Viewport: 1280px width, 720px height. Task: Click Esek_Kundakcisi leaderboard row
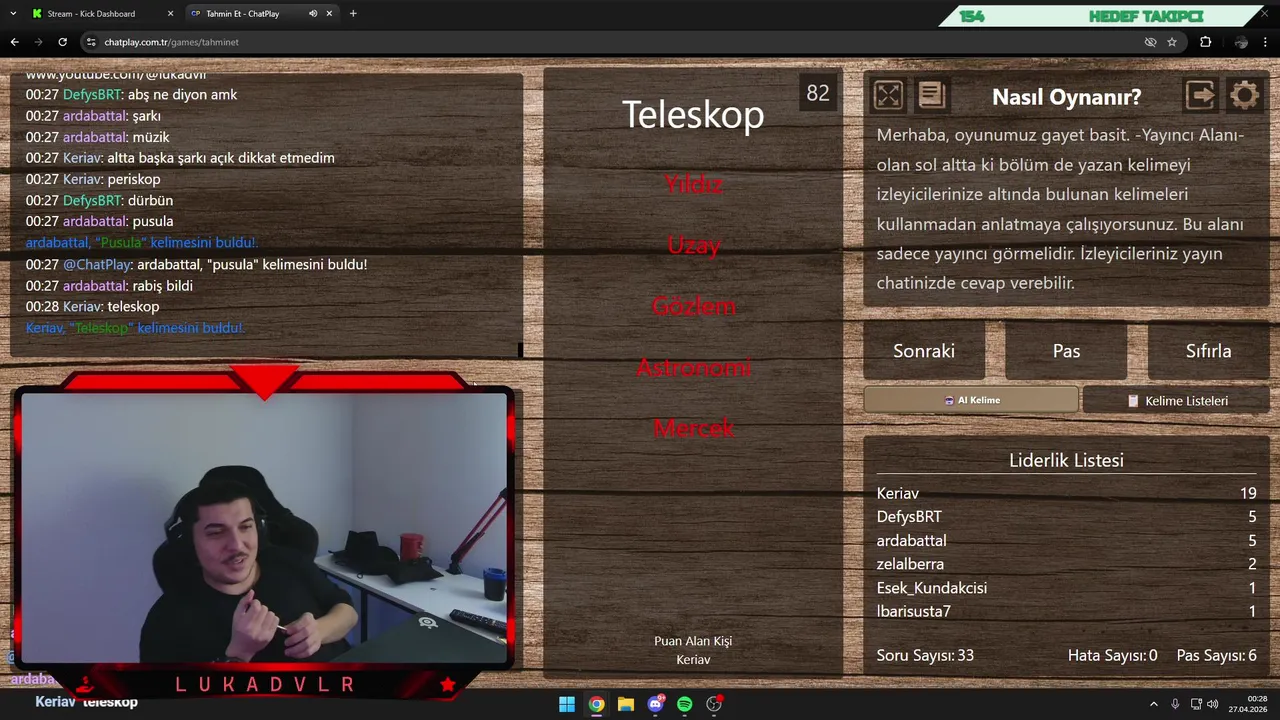(x=1066, y=588)
